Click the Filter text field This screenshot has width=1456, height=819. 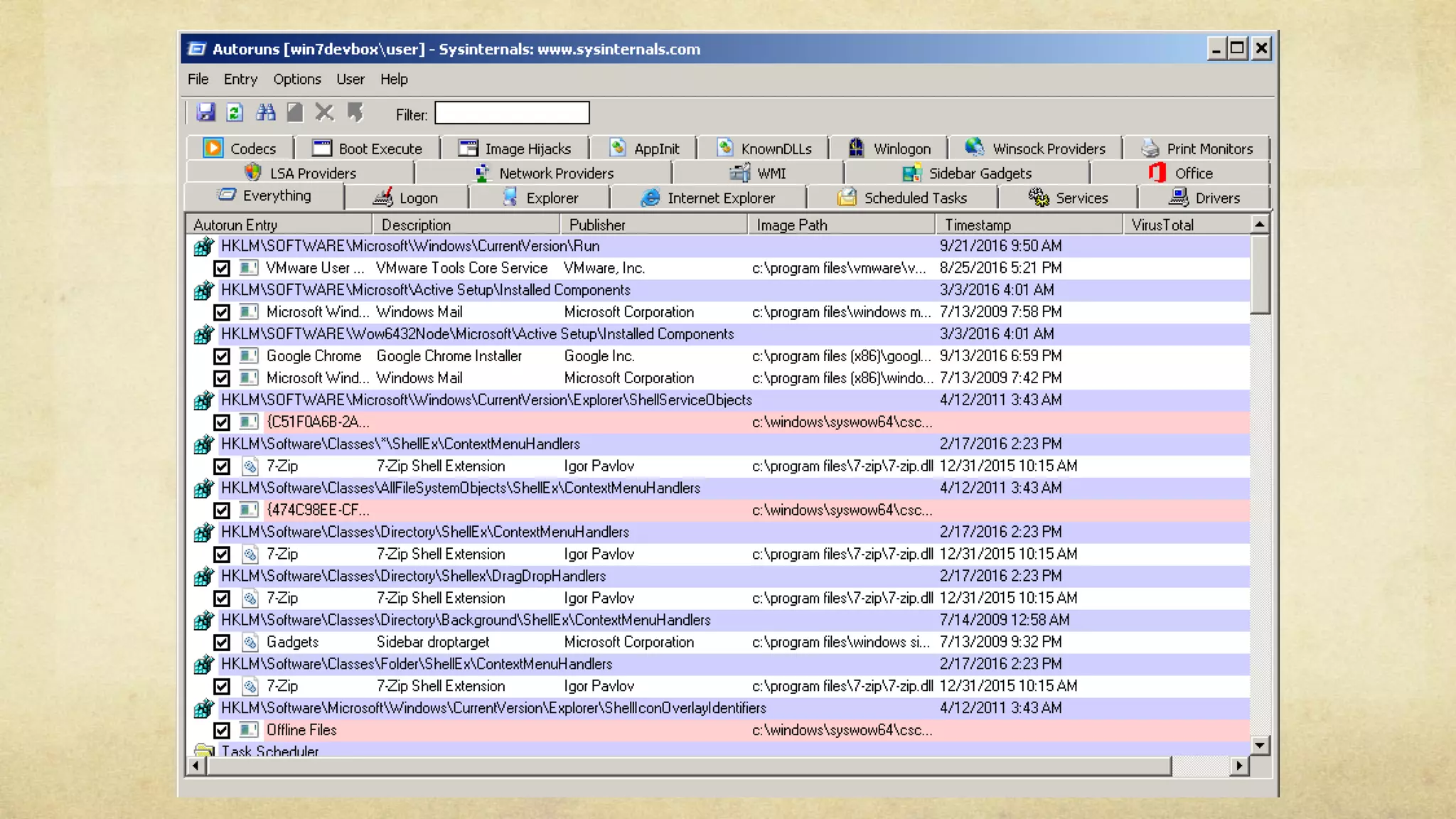point(512,113)
